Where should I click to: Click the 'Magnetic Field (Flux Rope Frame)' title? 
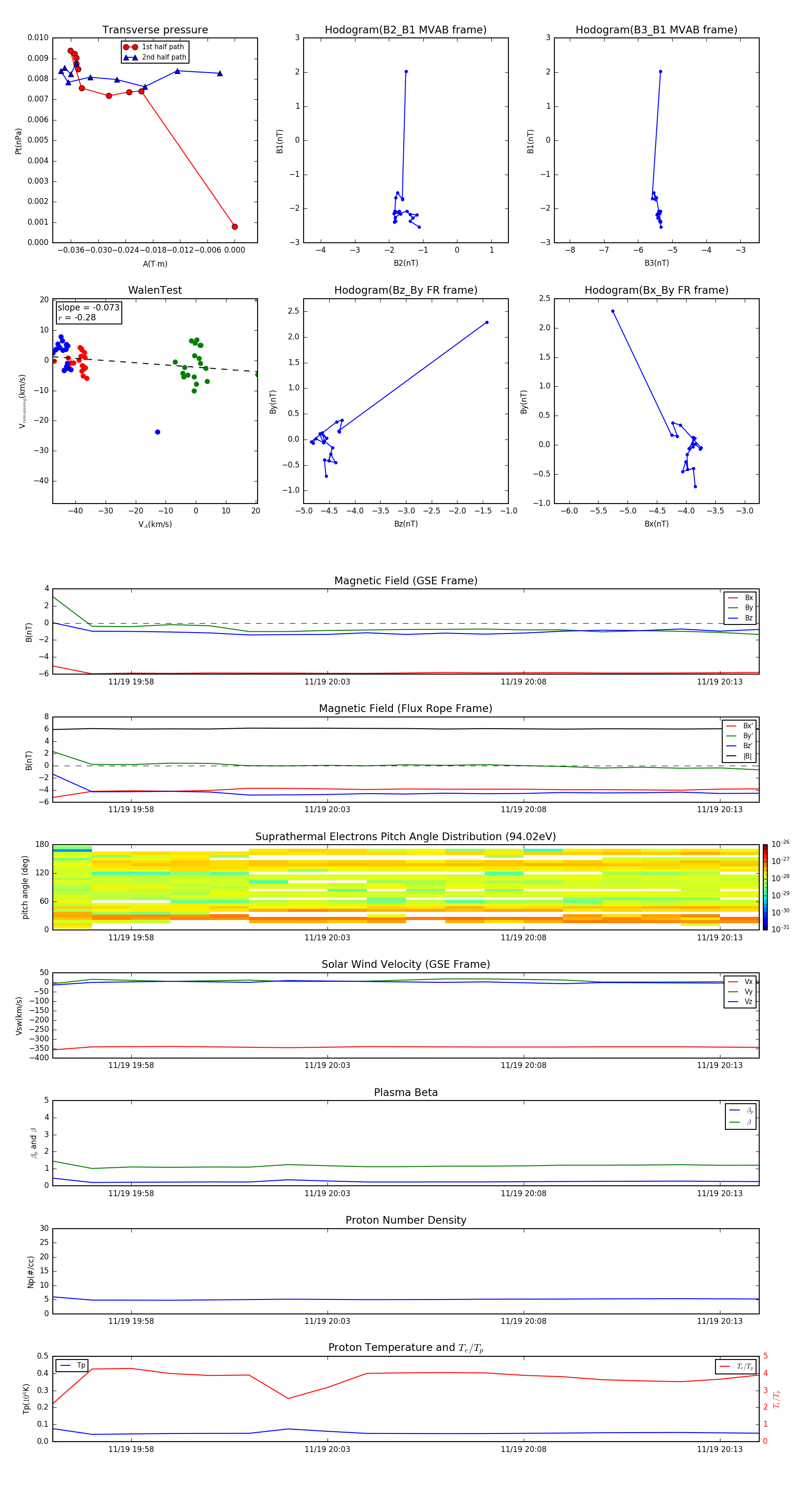coord(406,708)
